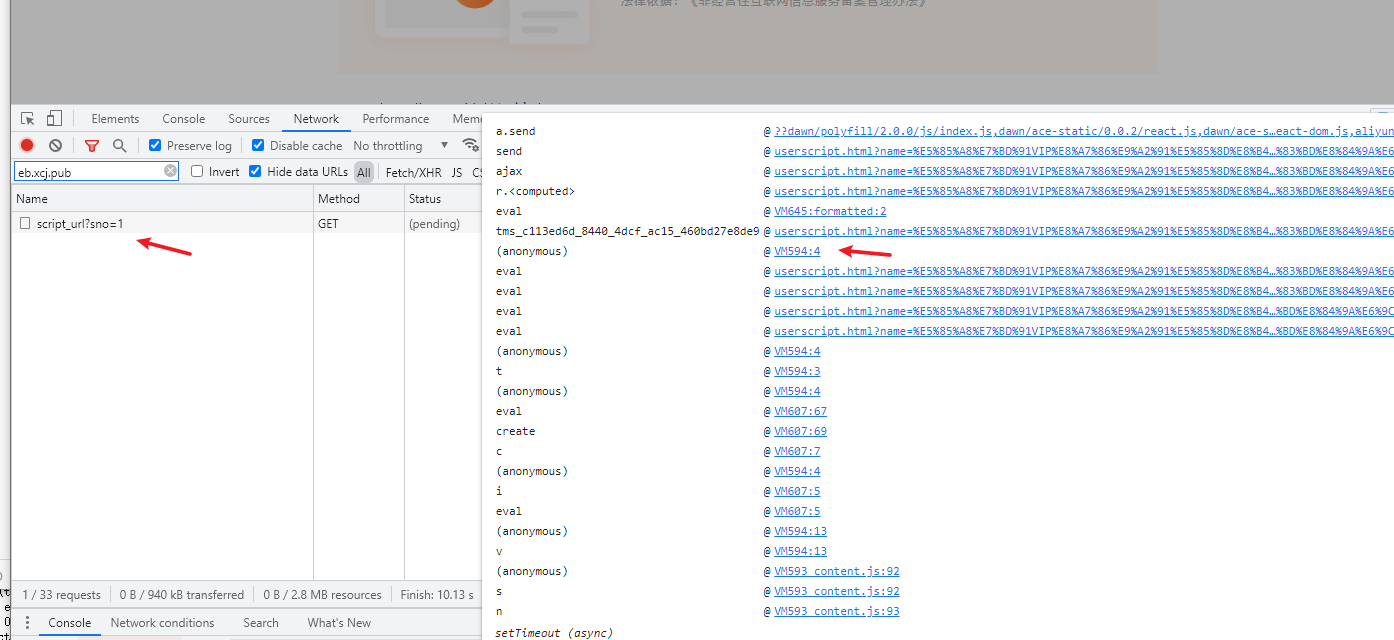Uncheck the Disable cache checkbox

coord(258,145)
